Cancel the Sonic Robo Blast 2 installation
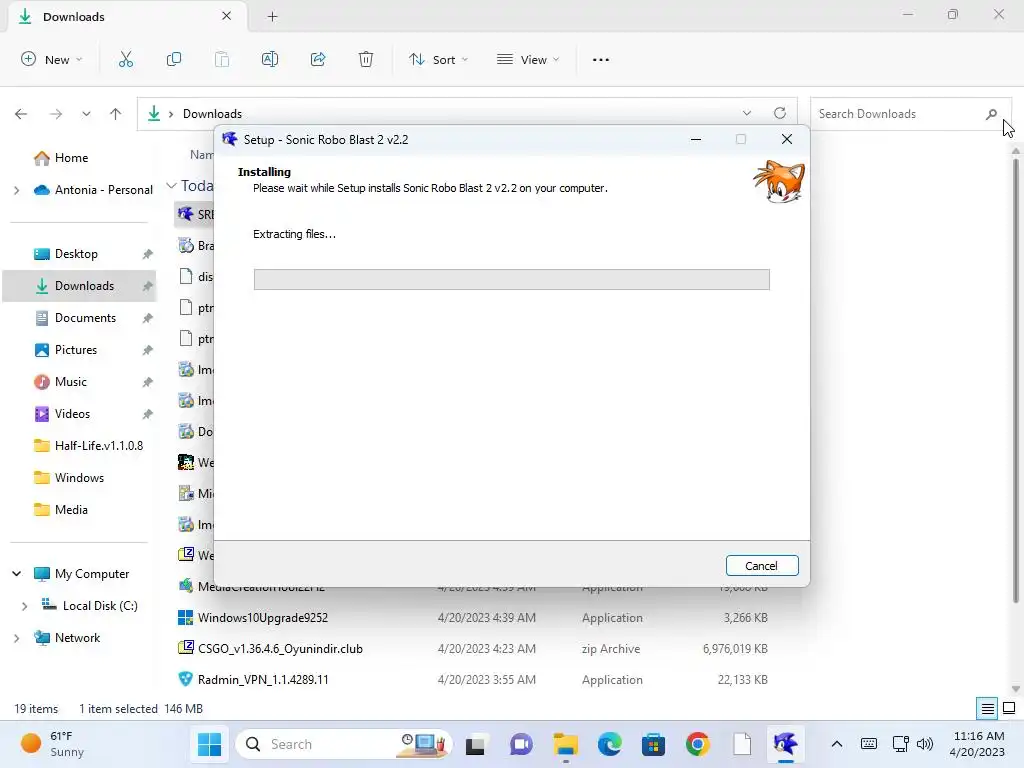The image size is (1024, 768). [761, 566]
